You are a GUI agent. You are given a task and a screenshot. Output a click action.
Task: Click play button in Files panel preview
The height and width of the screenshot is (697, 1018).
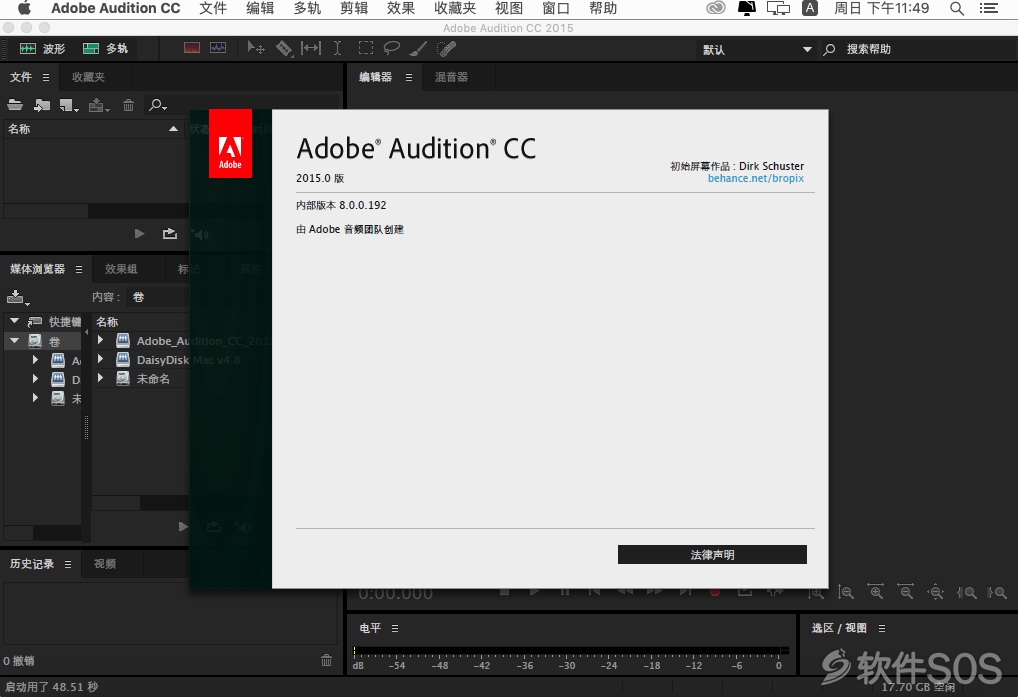point(139,234)
